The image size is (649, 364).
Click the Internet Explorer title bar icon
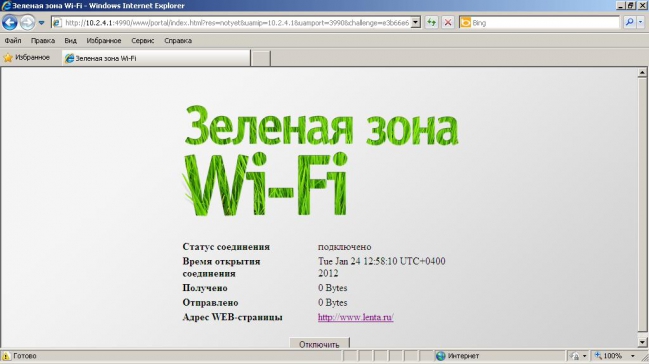[x=6, y=5]
